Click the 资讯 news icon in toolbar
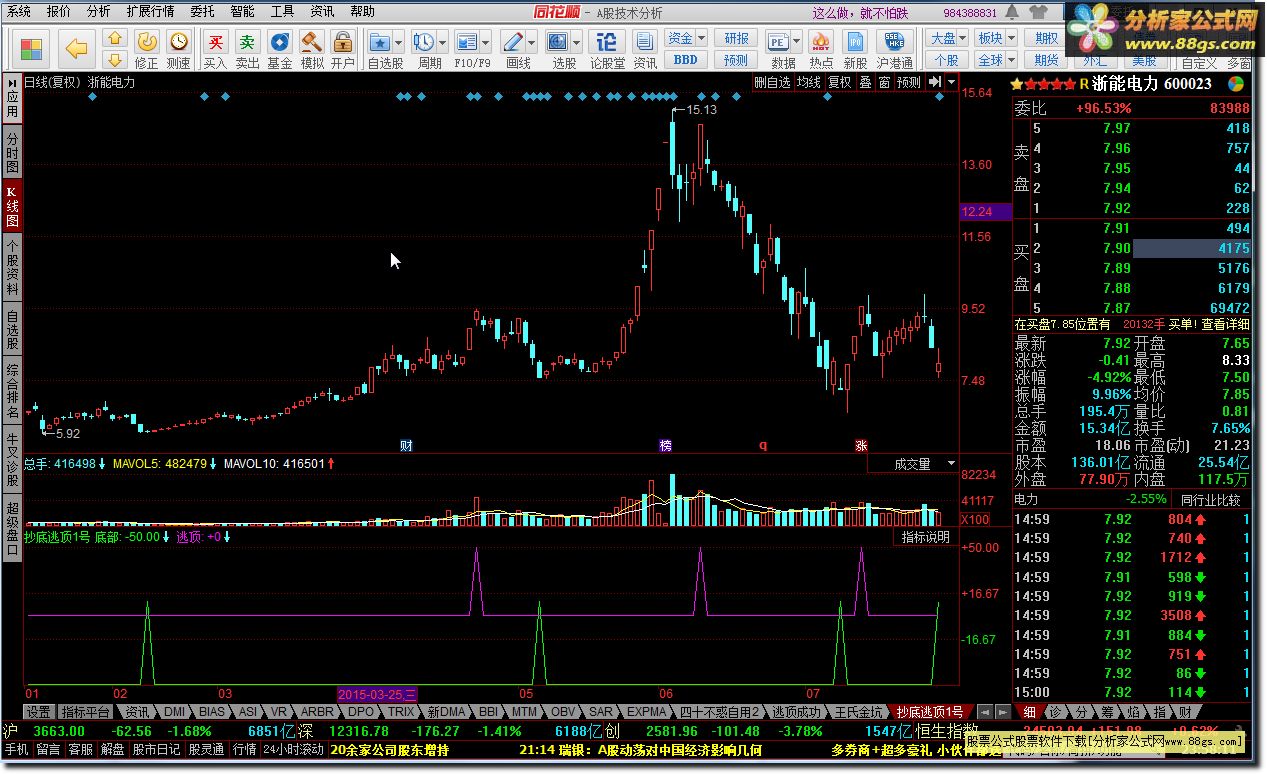Screen dimensions: 1267x774 click(x=645, y=48)
